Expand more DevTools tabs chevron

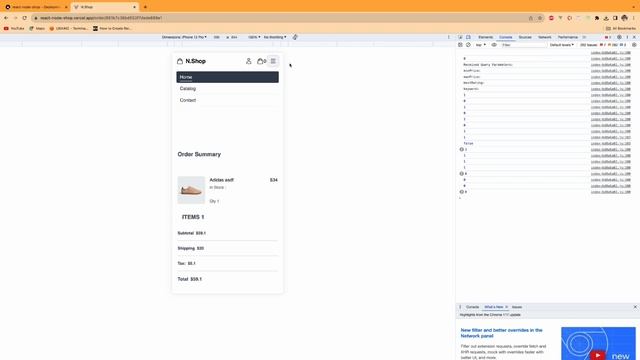click(x=584, y=37)
